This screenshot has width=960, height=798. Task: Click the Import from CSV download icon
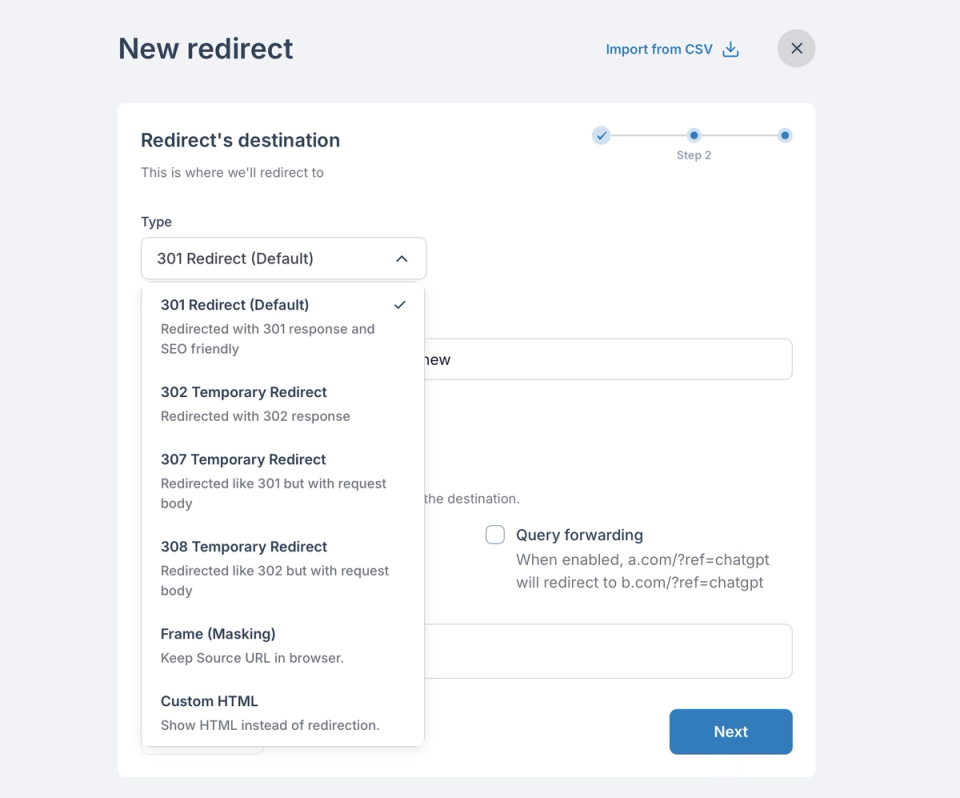pos(730,48)
